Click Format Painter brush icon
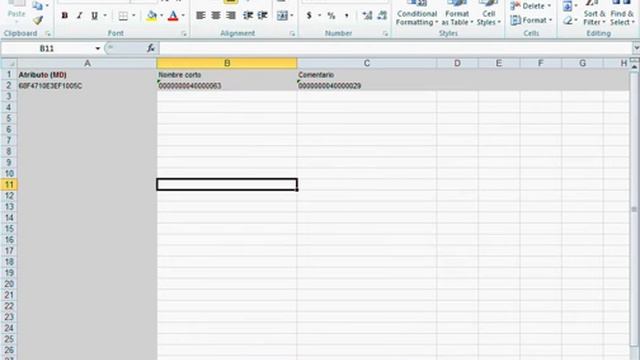 [x=38, y=20]
